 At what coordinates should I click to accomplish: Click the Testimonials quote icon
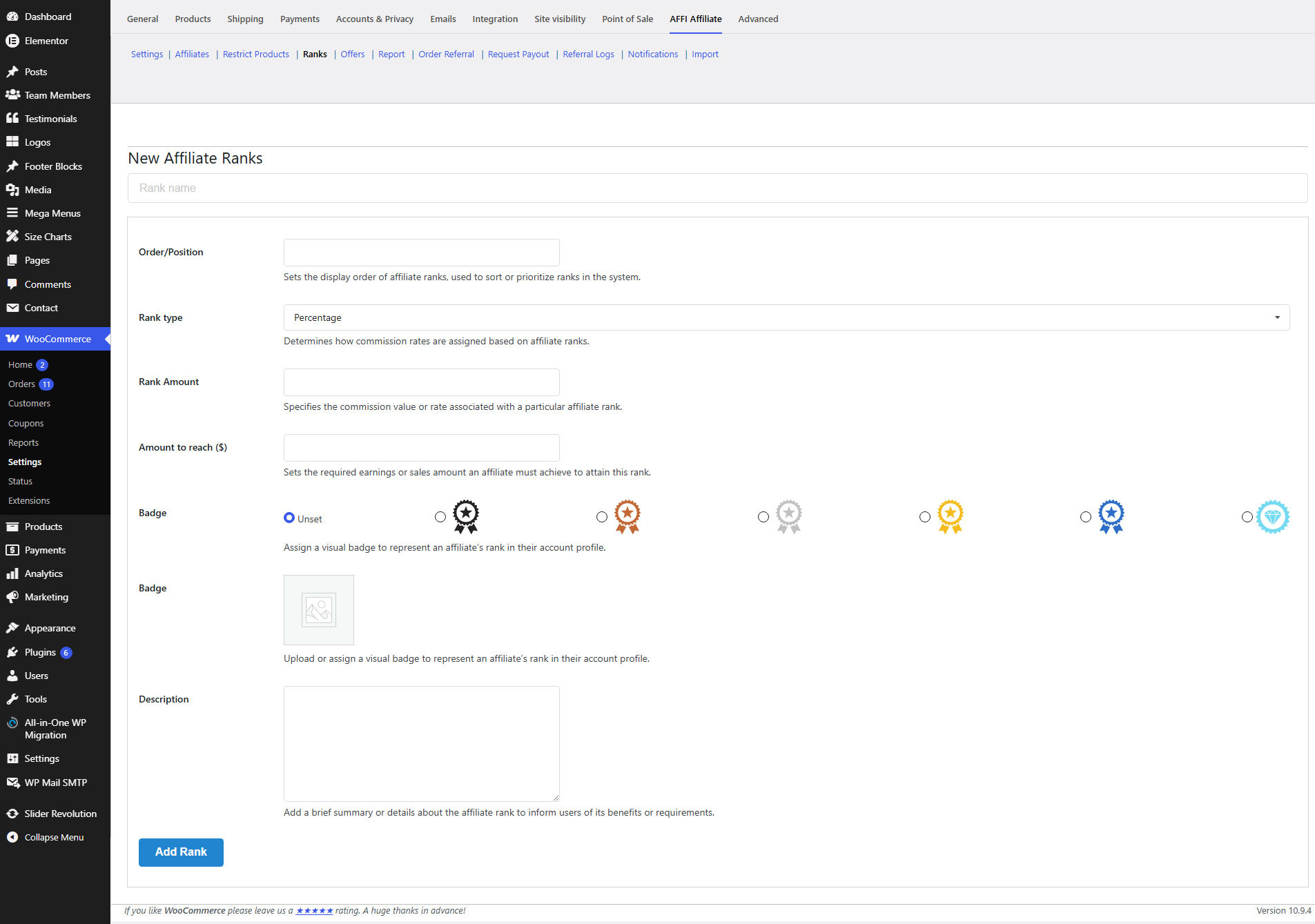point(12,119)
